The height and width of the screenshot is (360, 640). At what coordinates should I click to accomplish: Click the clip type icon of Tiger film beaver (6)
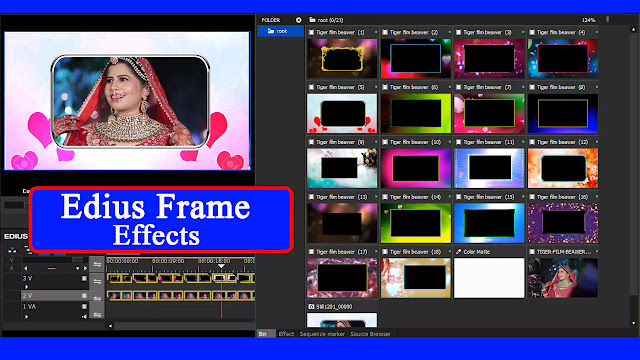coord(385,87)
